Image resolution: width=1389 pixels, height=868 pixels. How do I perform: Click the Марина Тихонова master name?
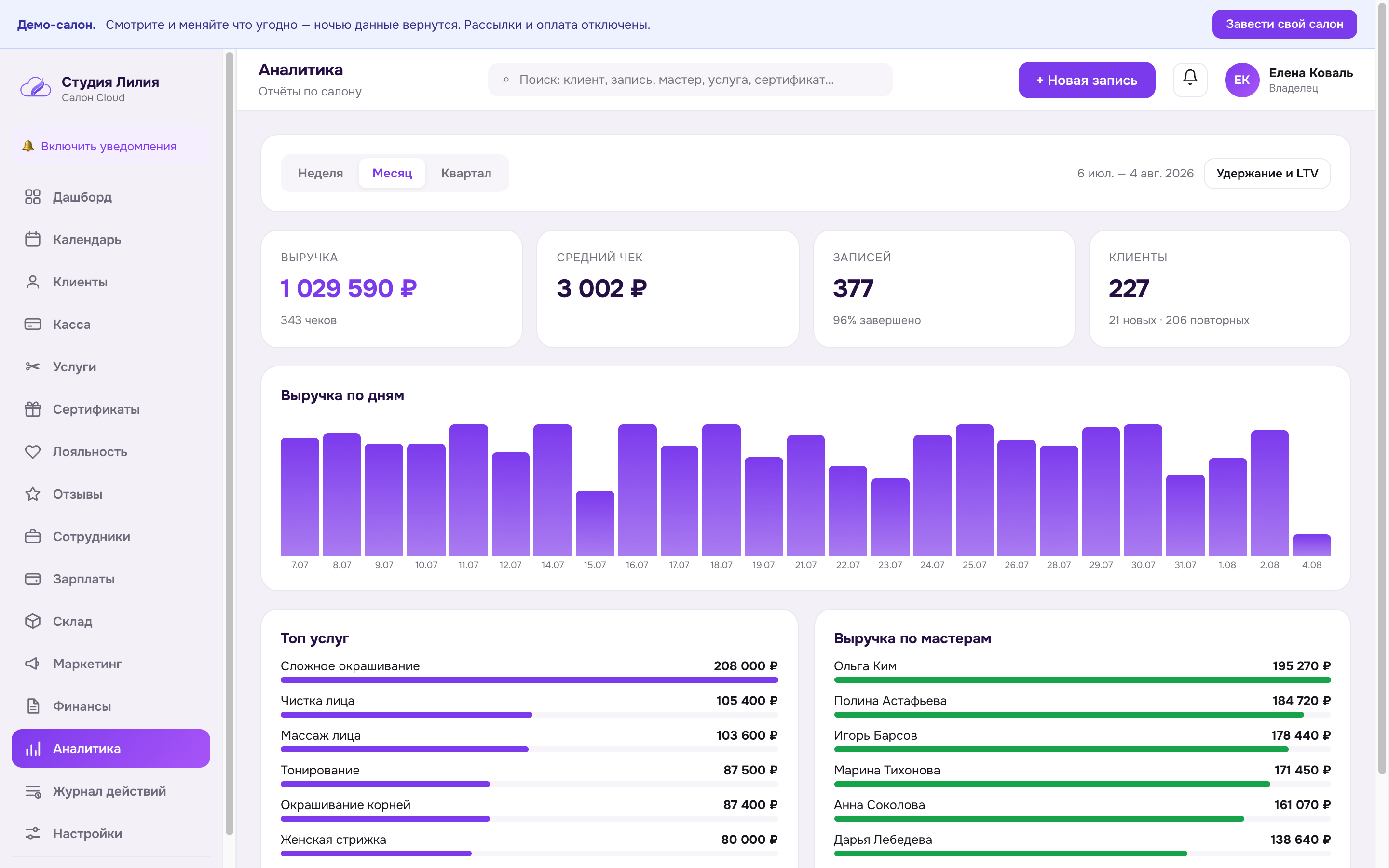click(x=887, y=771)
